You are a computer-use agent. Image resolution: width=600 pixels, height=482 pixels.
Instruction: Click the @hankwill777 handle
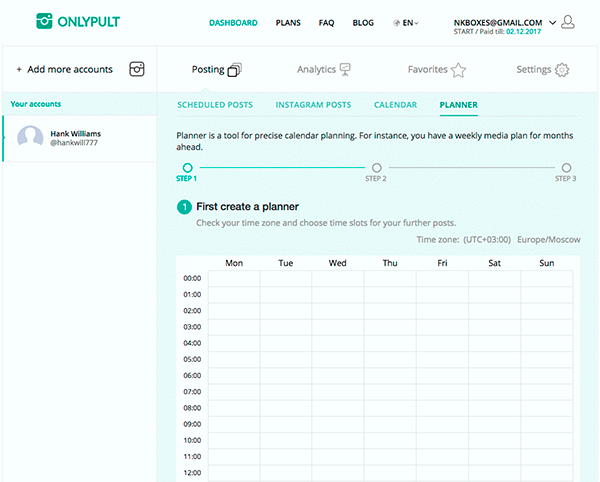[x=74, y=143]
